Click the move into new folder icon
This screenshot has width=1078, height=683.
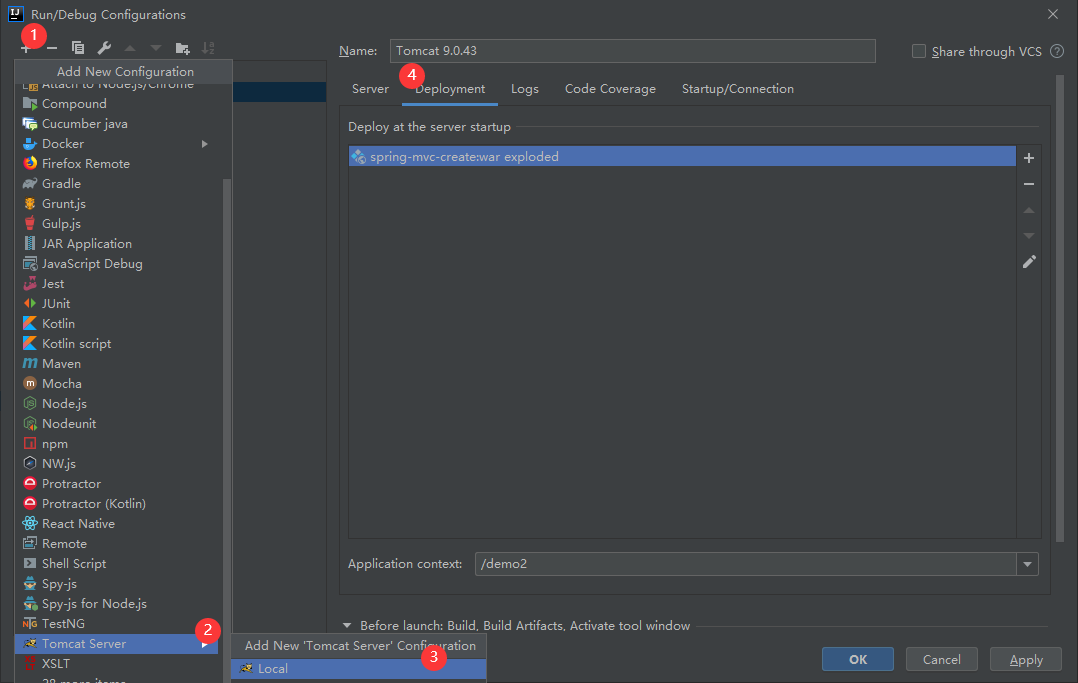click(182, 48)
